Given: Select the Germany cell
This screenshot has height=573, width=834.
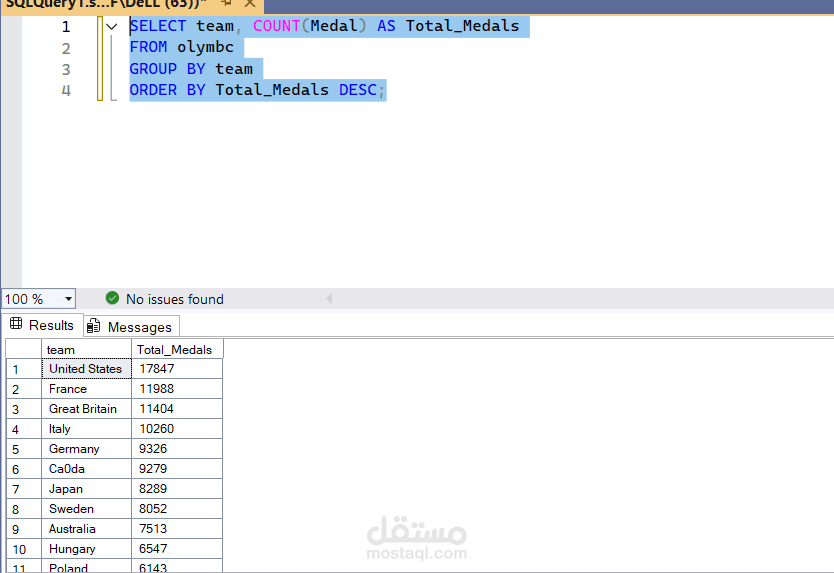Looking at the screenshot, I should coord(86,449).
